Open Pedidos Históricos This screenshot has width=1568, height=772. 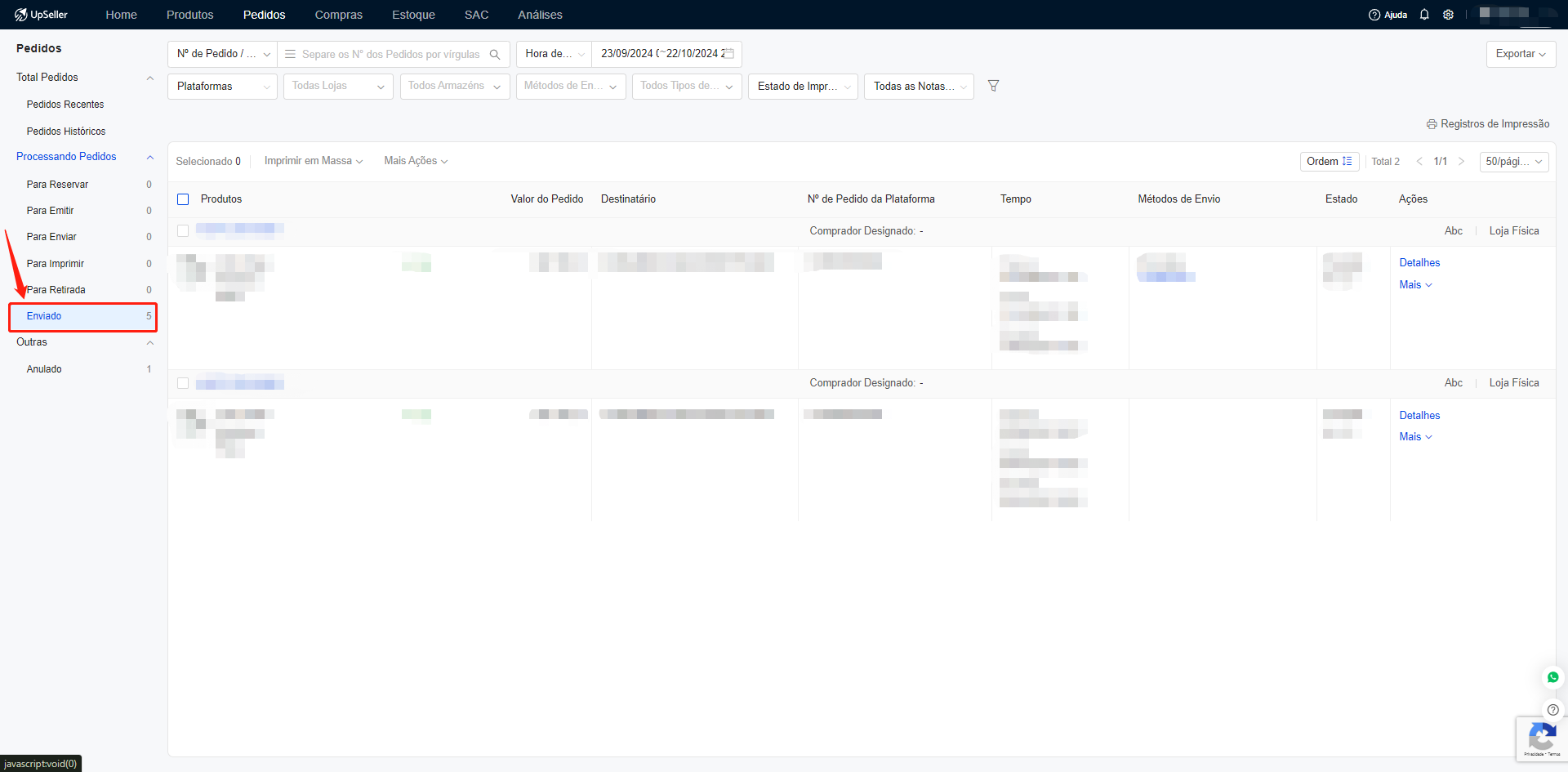[66, 132]
